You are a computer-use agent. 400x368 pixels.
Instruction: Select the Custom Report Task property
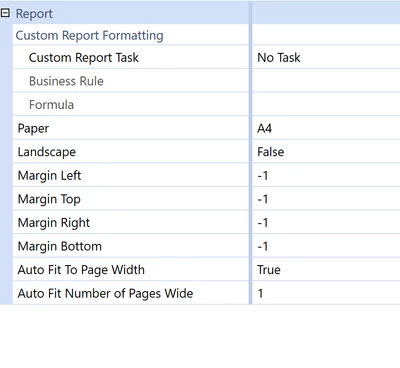(83, 58)
